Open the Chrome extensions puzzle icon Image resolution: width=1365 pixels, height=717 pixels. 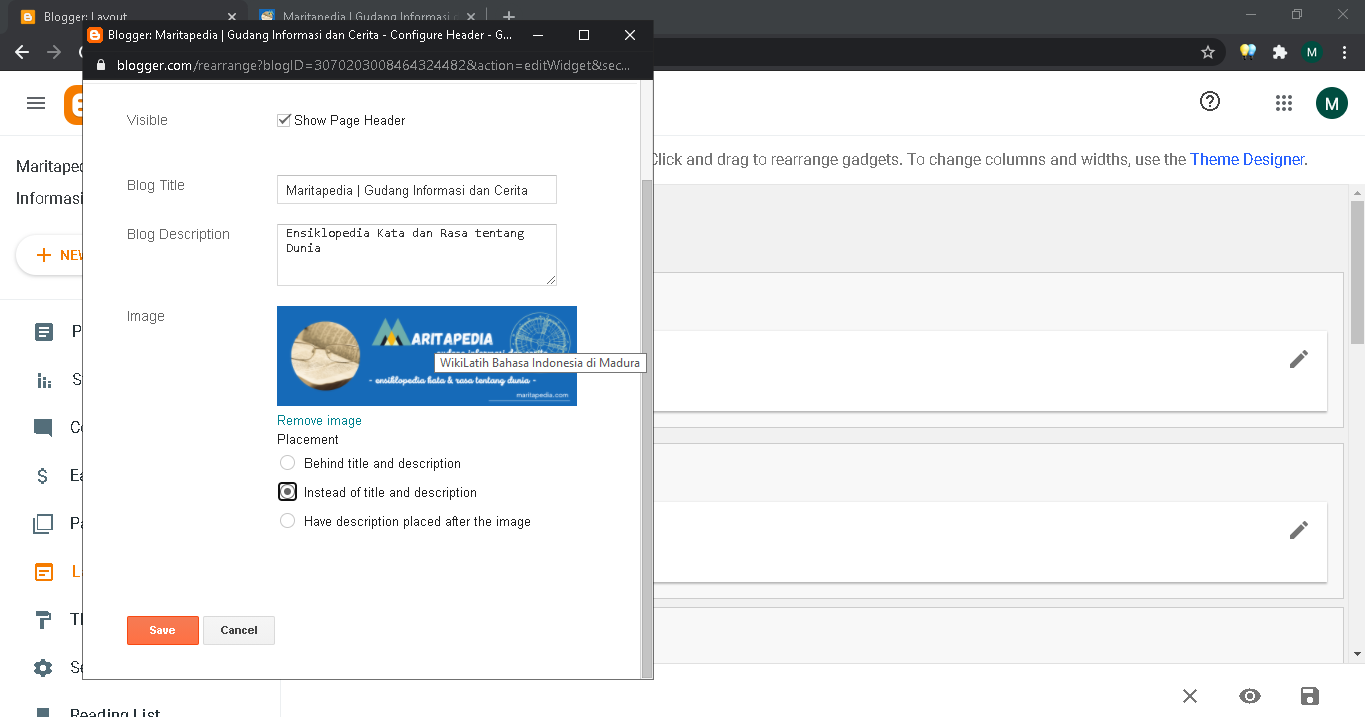[x=1280, y=52]
